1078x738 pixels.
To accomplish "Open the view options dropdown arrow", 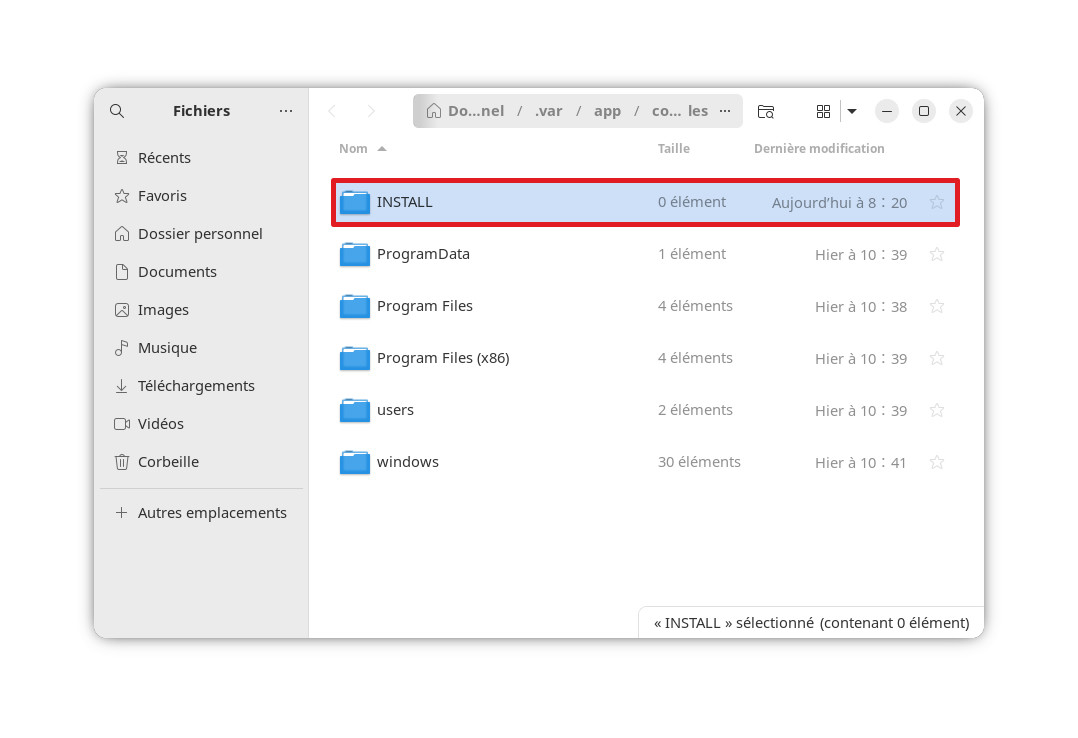I will pyautogui.click(x=852, y=111).
